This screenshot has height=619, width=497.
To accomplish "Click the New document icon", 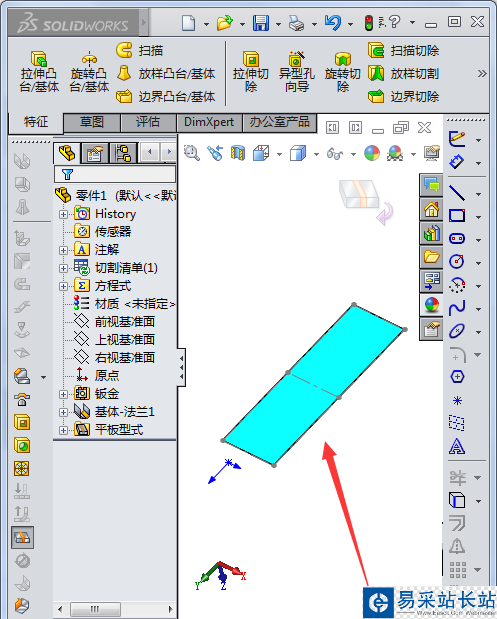I will (188, 23).
